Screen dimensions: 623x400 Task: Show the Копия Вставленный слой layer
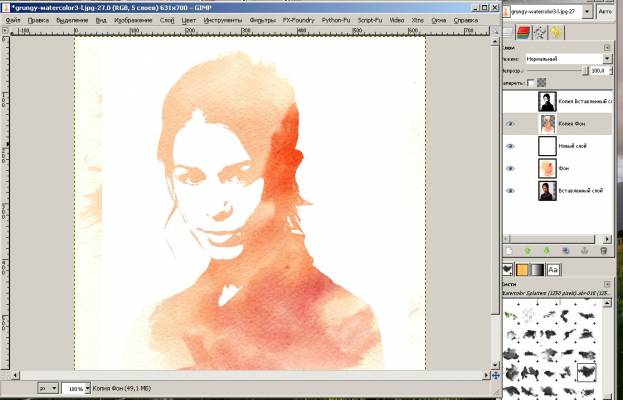click(510, 102)
